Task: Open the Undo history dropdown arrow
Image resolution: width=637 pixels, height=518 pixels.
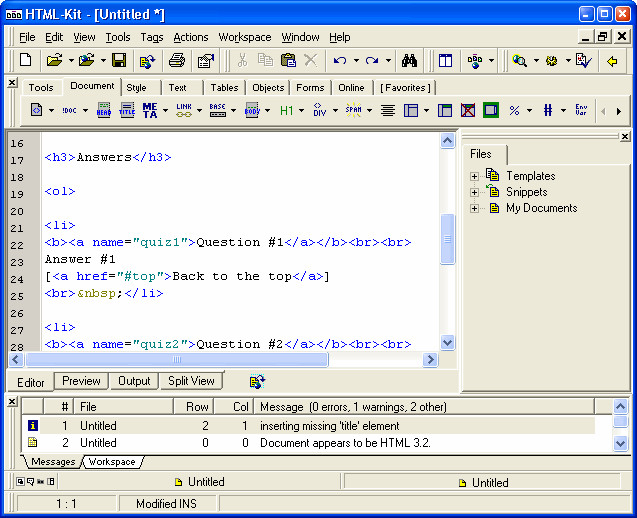Action: coord(356,61)
